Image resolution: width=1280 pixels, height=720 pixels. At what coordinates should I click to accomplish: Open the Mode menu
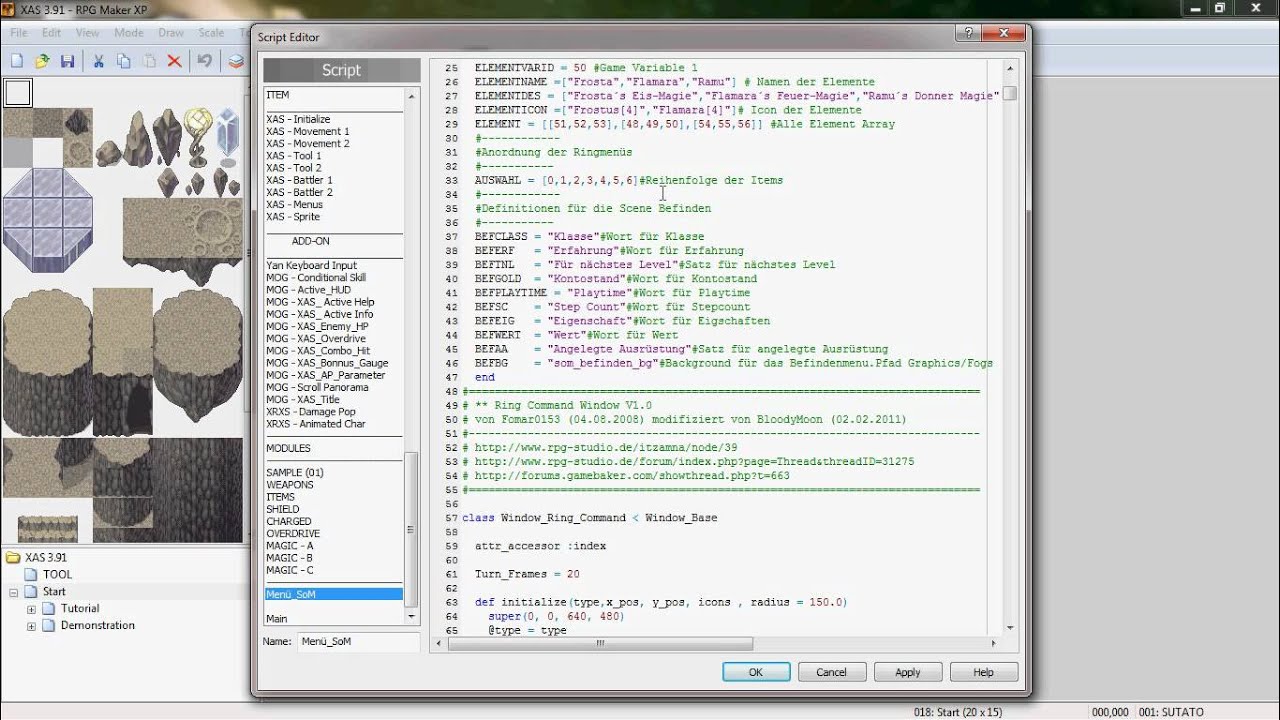click(129, 32)
